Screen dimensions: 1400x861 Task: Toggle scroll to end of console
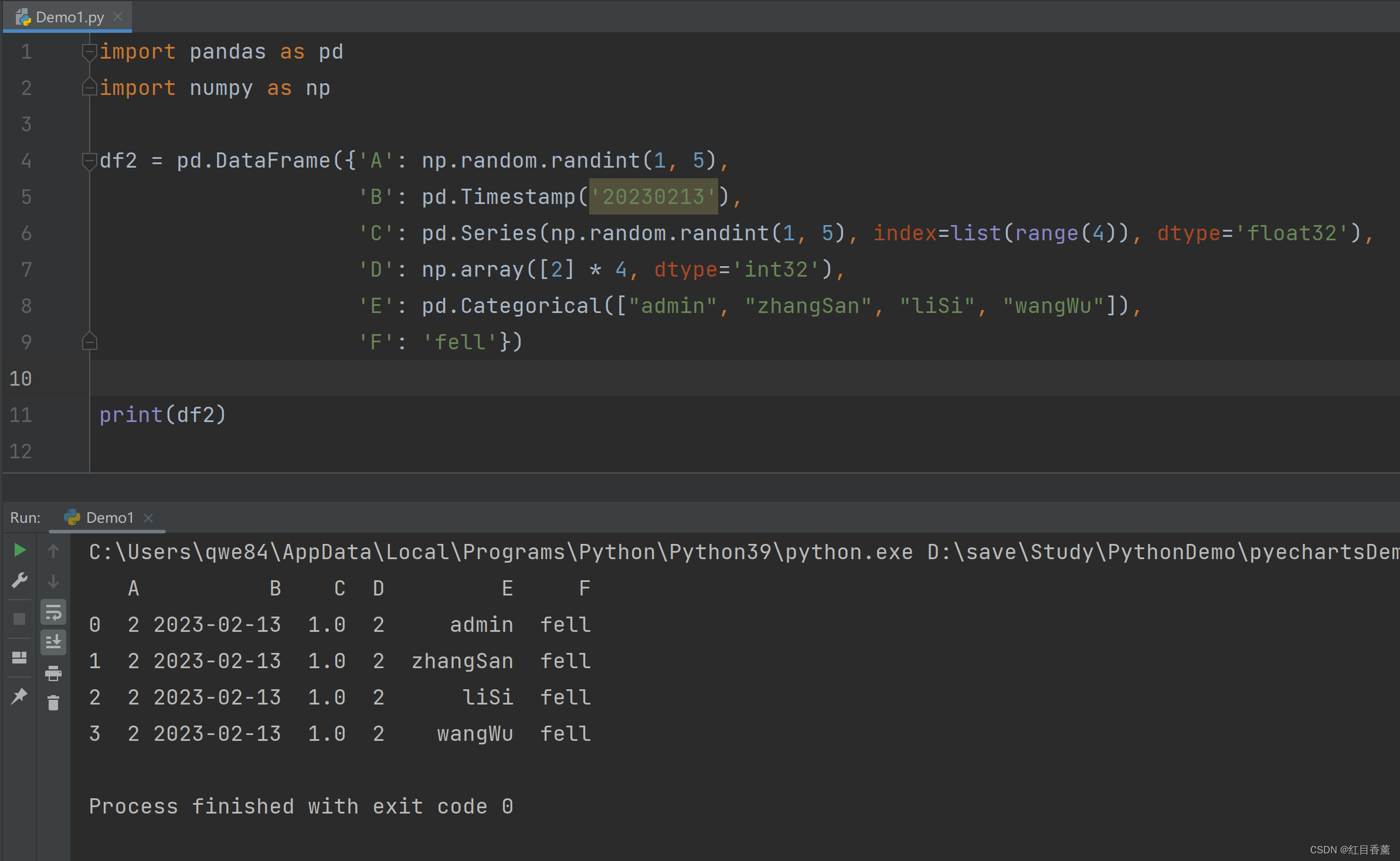(53, 642)
